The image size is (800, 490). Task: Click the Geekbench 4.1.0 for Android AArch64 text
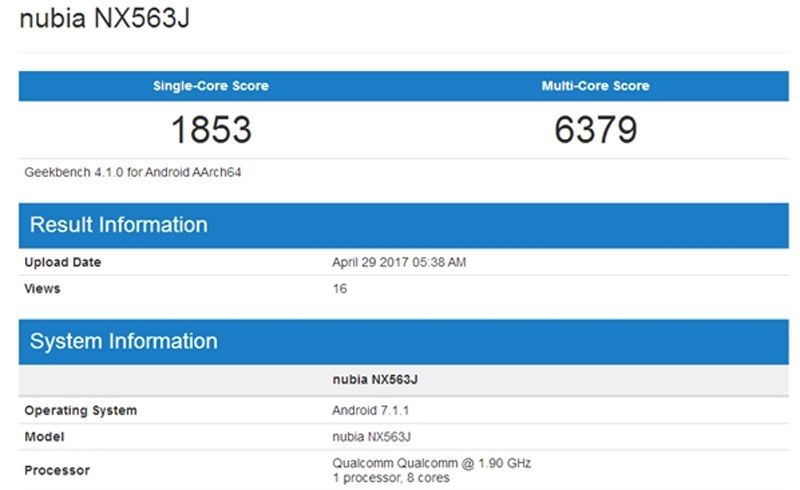133,172
